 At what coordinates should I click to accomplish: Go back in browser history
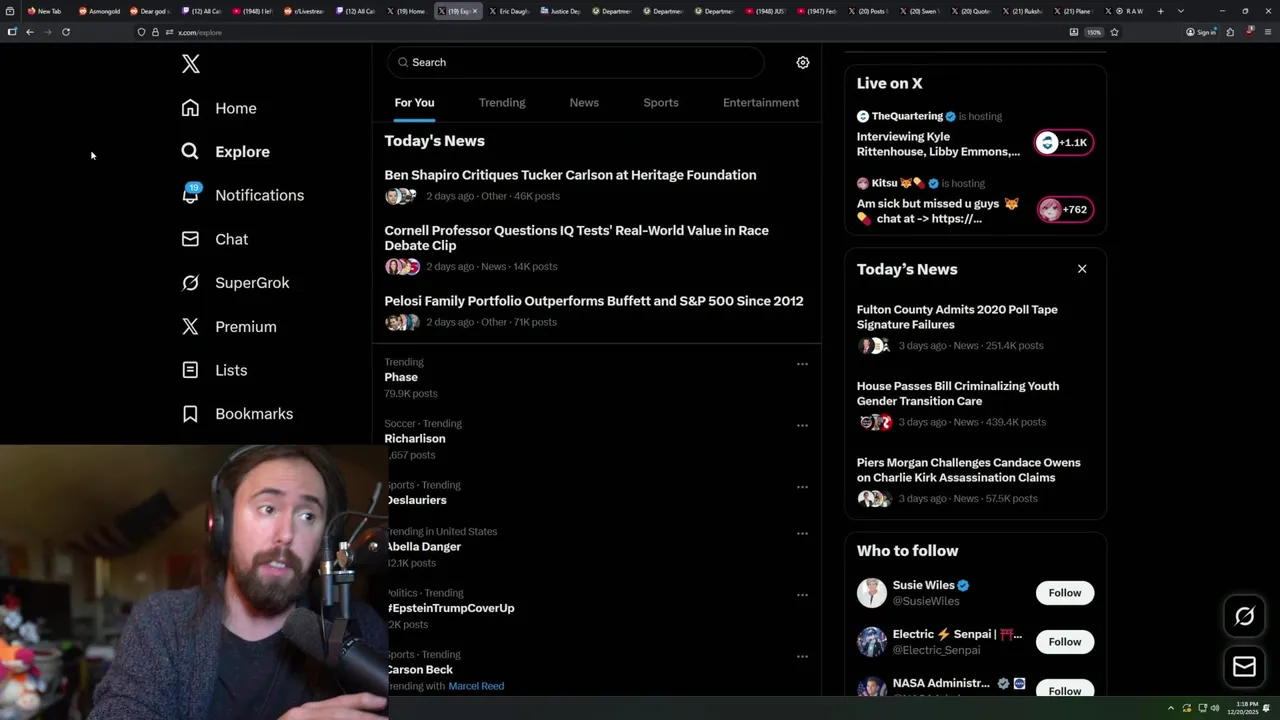pos(30,32)
